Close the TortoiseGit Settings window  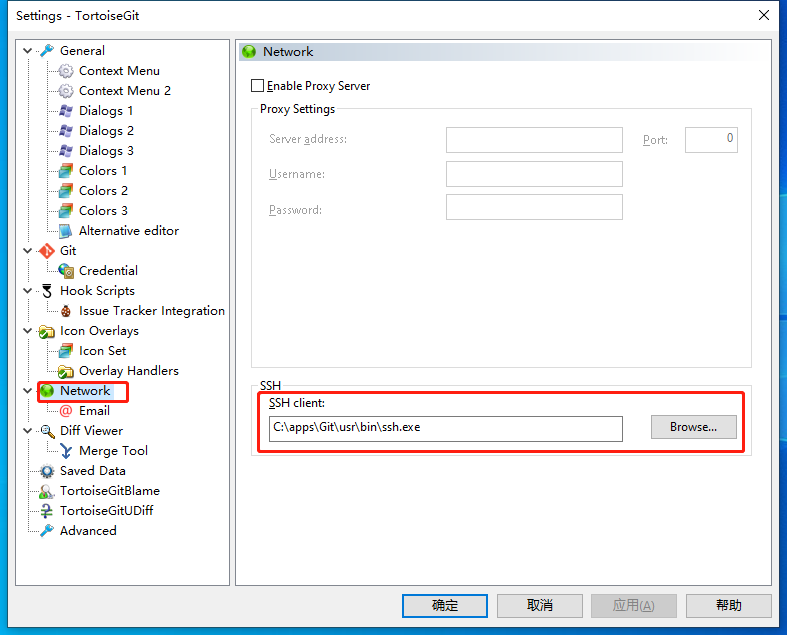coord(764,16)
